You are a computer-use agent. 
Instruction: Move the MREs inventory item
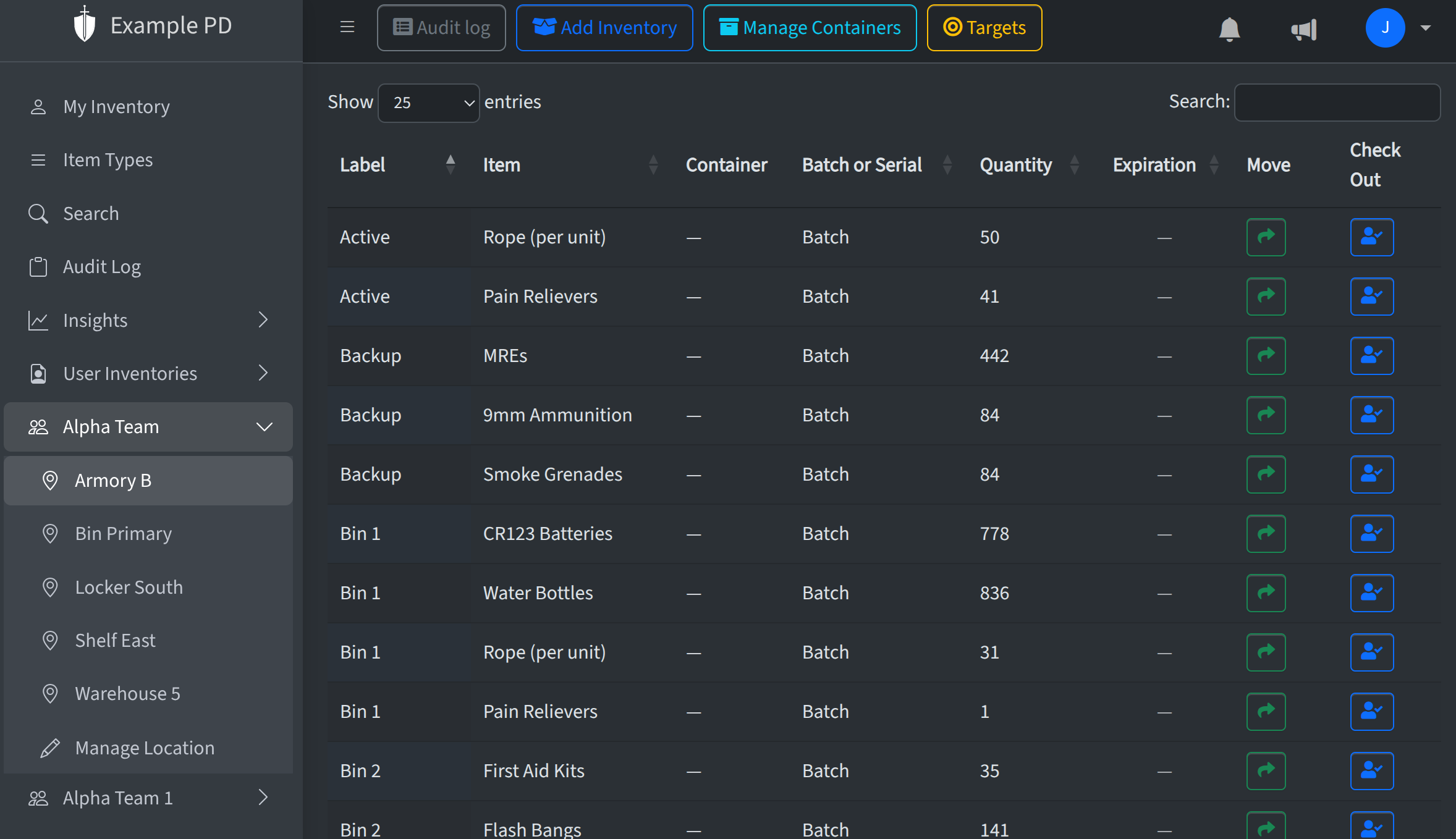point(1266,355)
